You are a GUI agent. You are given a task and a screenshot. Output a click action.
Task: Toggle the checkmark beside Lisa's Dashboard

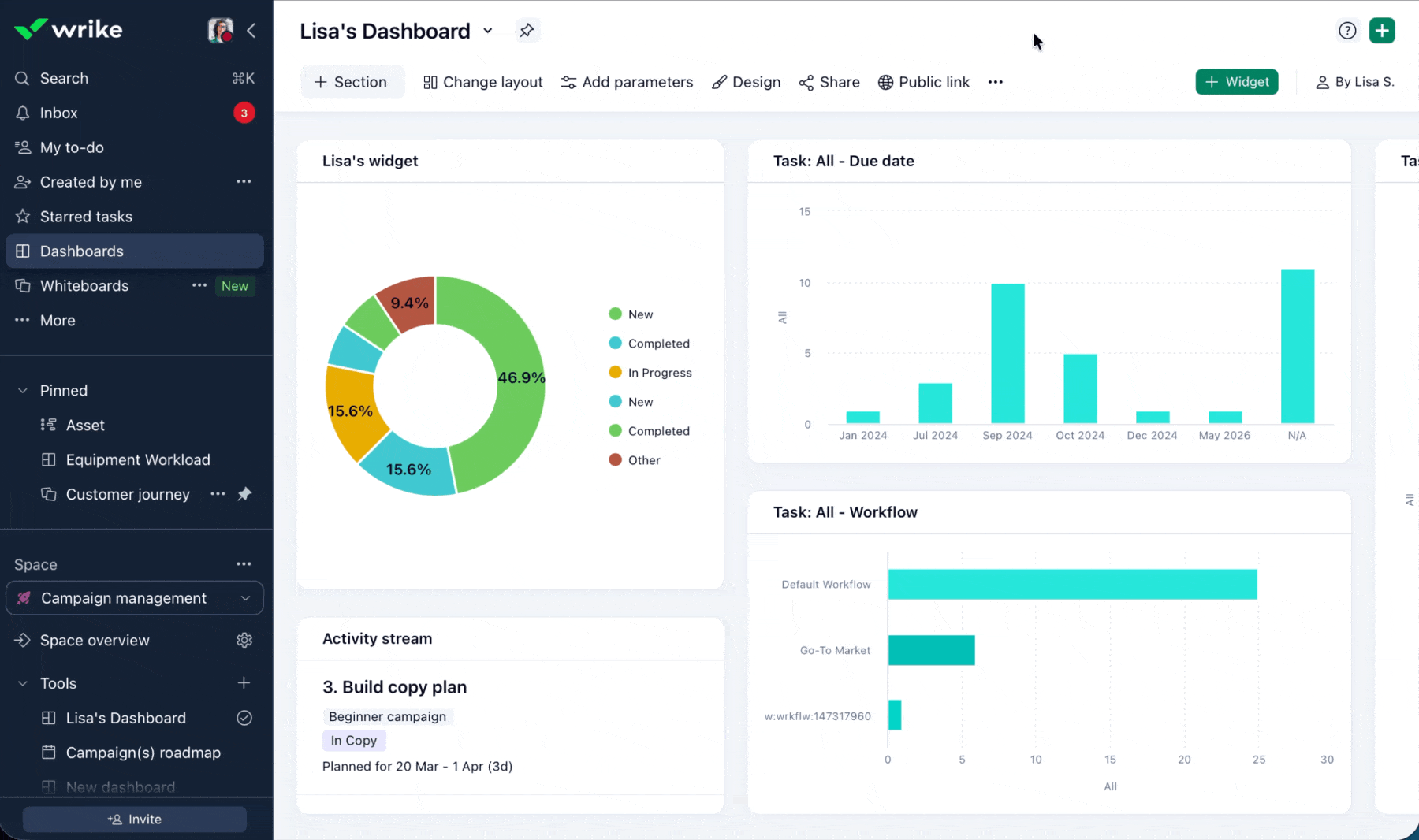coord(244,718)
